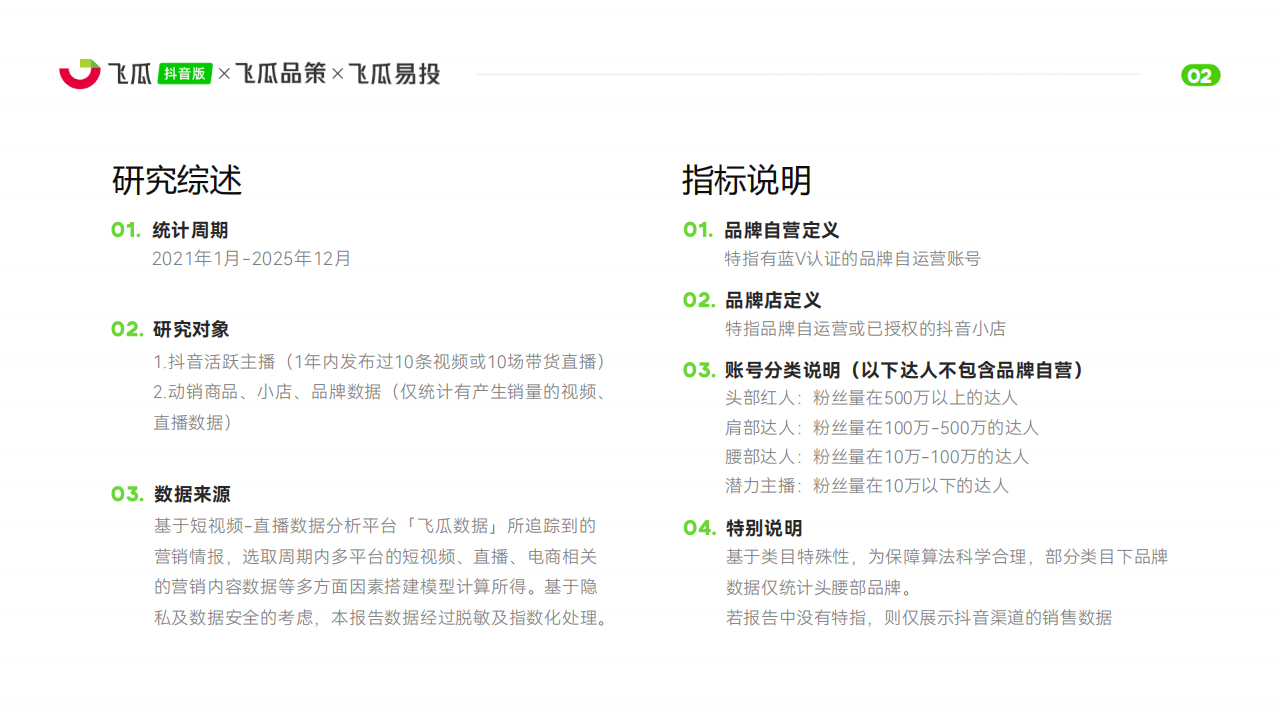Click the green 02 page number badge
1280x720 pixels.
pos(1200,76)
